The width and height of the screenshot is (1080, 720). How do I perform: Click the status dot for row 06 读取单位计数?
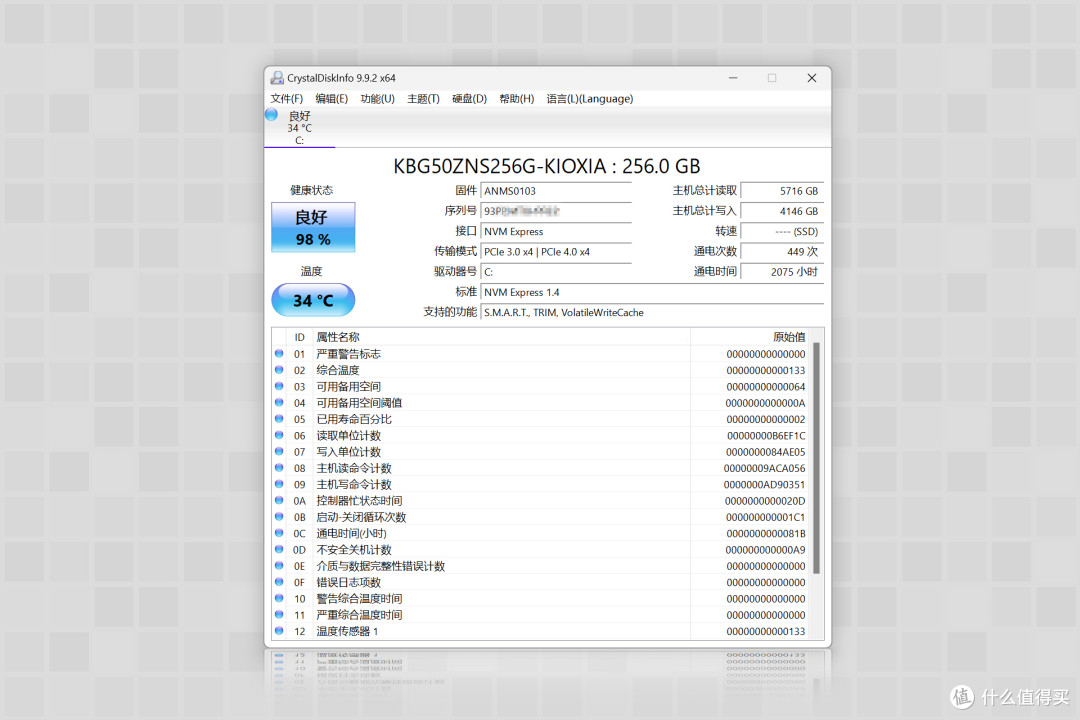point(279,435)
